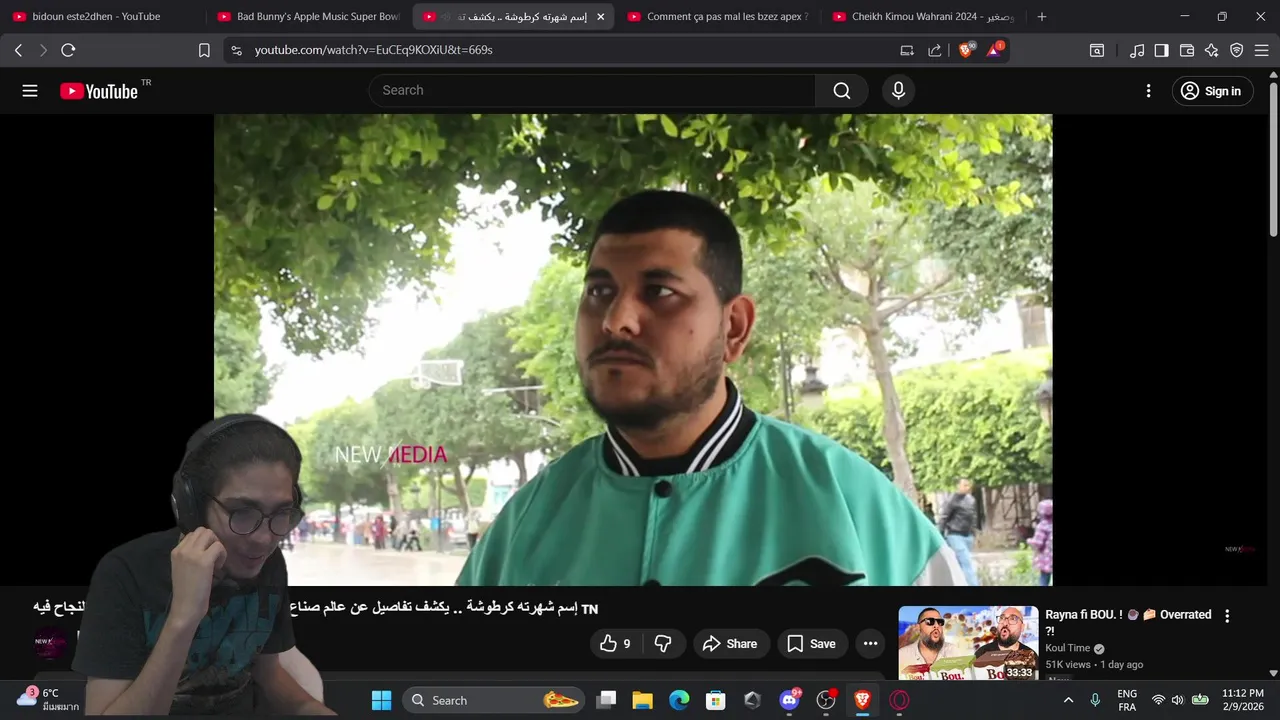Open a new browser tab

(x=1041, y=17)
